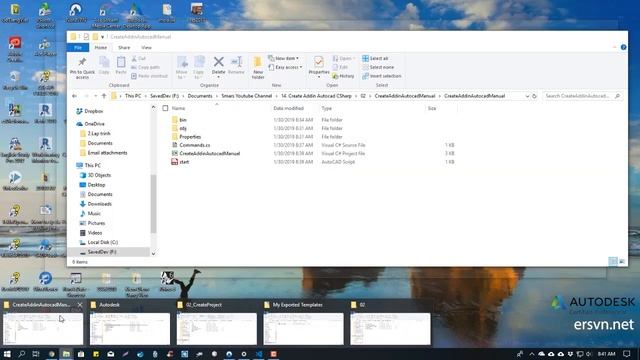Select Downloads in navigation pane
Screen dimensions: 640x360
[100, 204]
